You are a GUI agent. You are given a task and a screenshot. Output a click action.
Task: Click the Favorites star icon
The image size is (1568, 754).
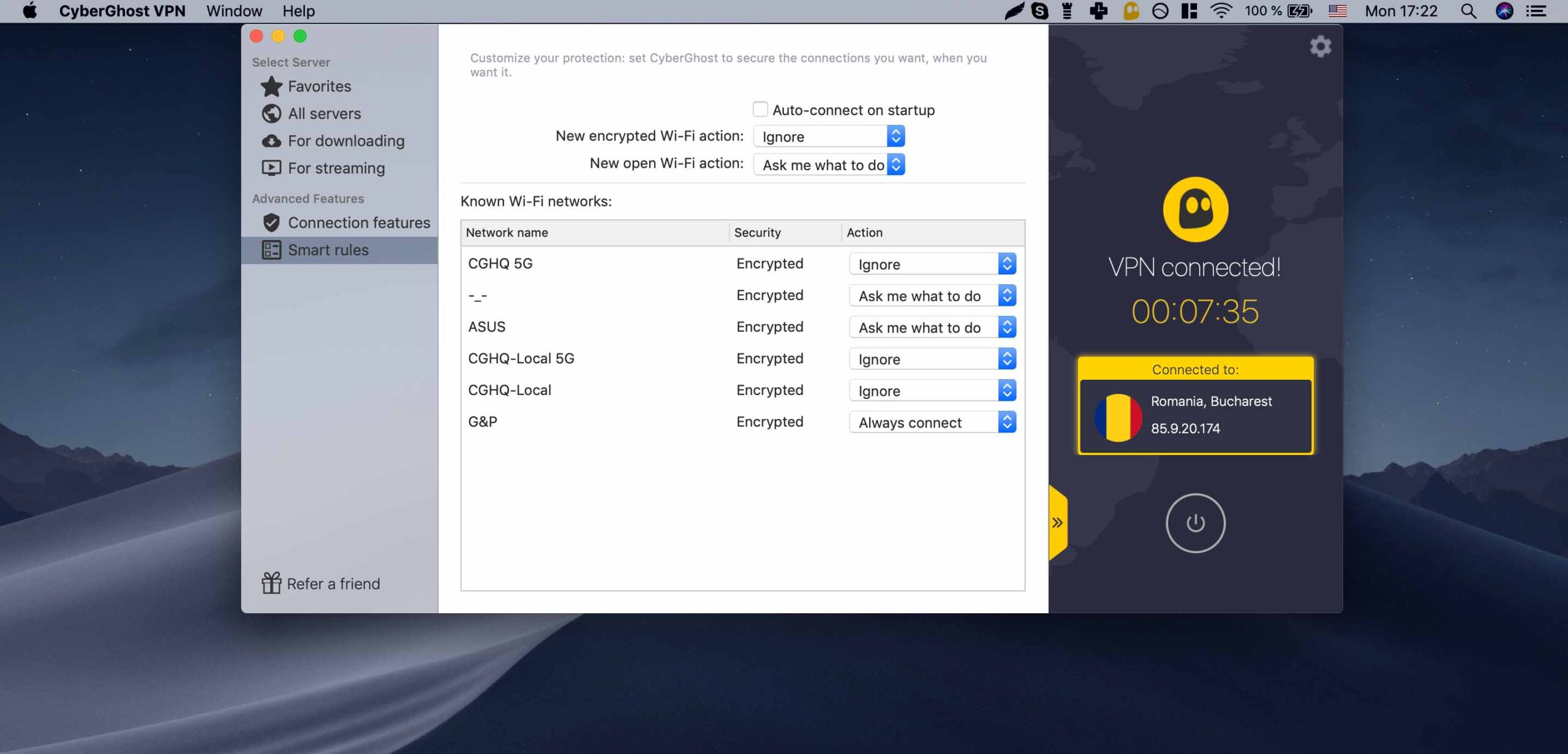click(271, 86)
